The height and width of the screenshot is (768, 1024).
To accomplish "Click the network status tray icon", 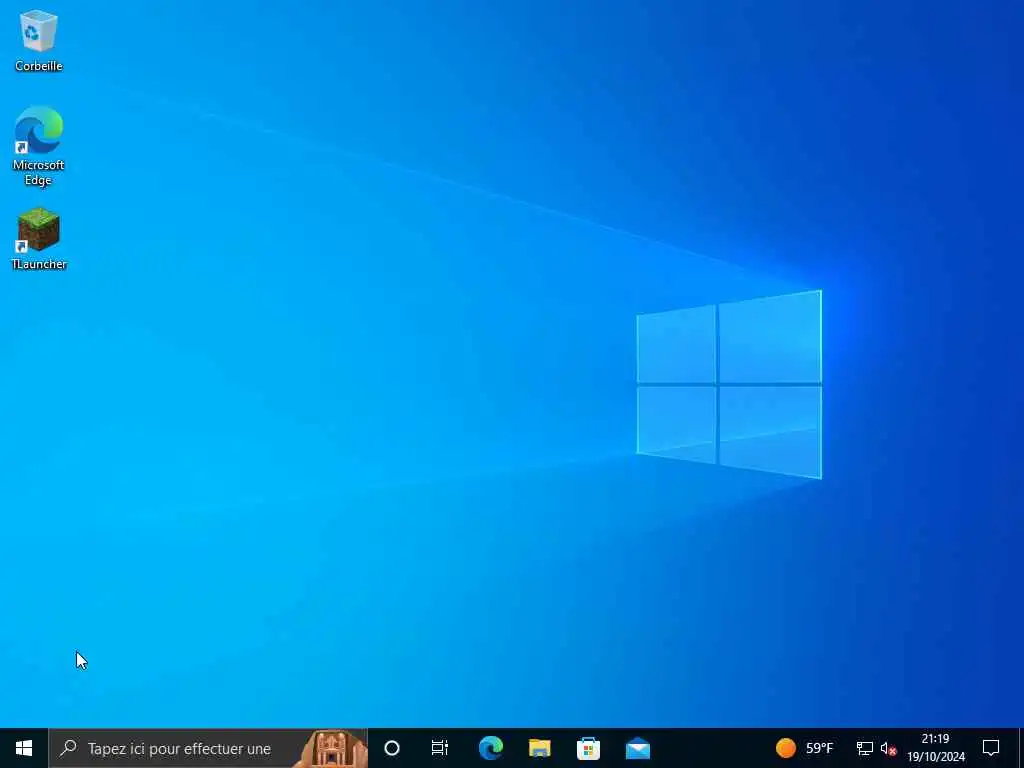I will click(x=865, y=748).
